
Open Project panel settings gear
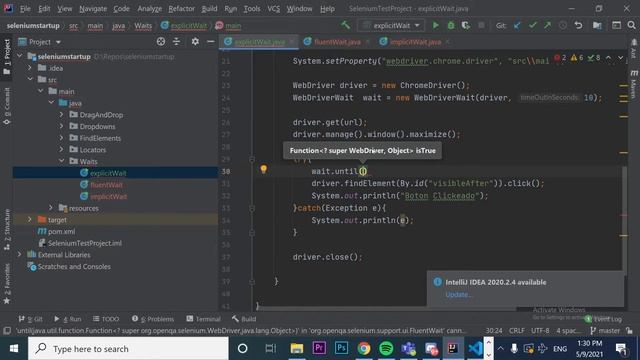pos(195,42)
